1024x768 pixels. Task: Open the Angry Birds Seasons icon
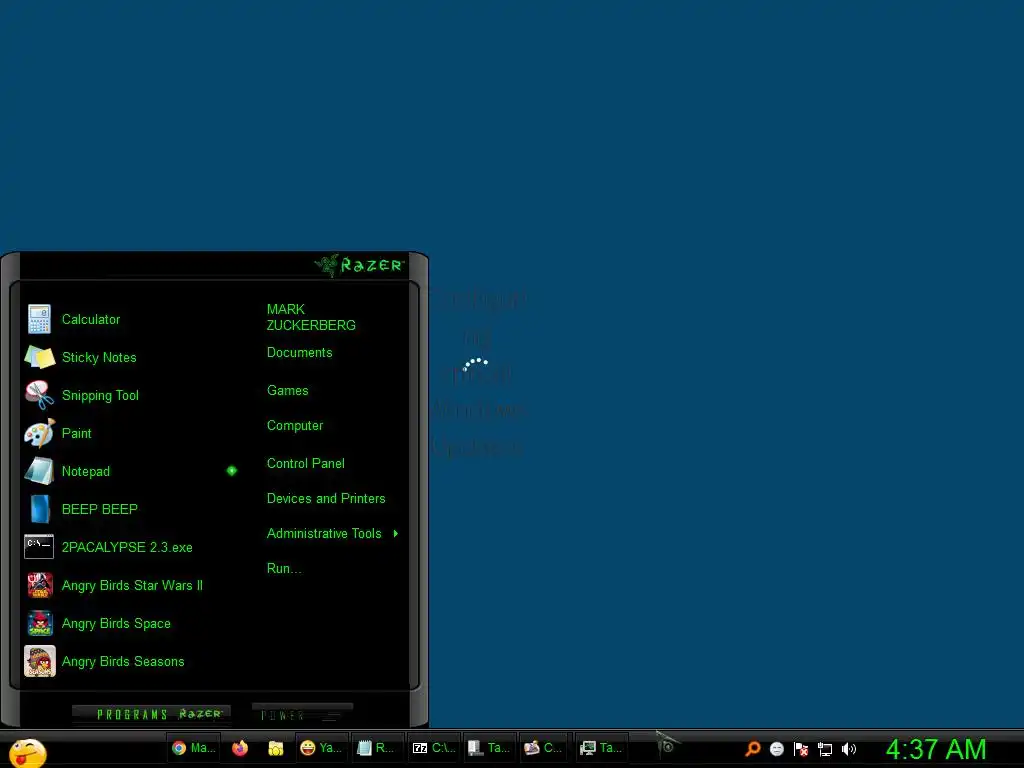coord(39,661)
